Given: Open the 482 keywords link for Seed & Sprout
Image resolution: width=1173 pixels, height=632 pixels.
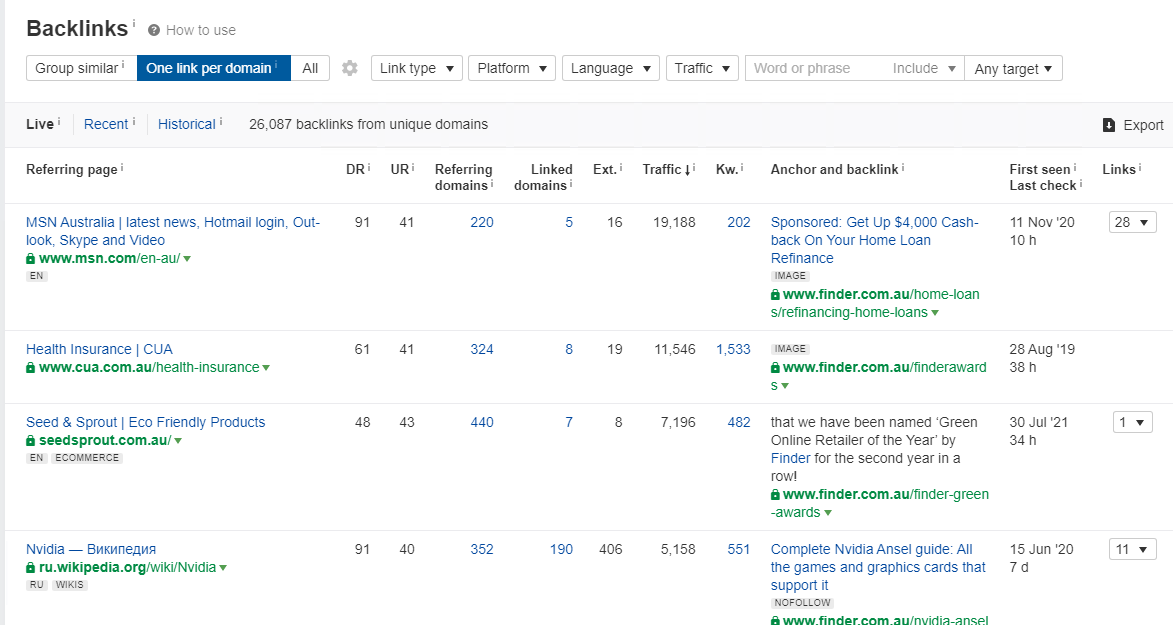Looking at the screenshot, I should [738, 423].
